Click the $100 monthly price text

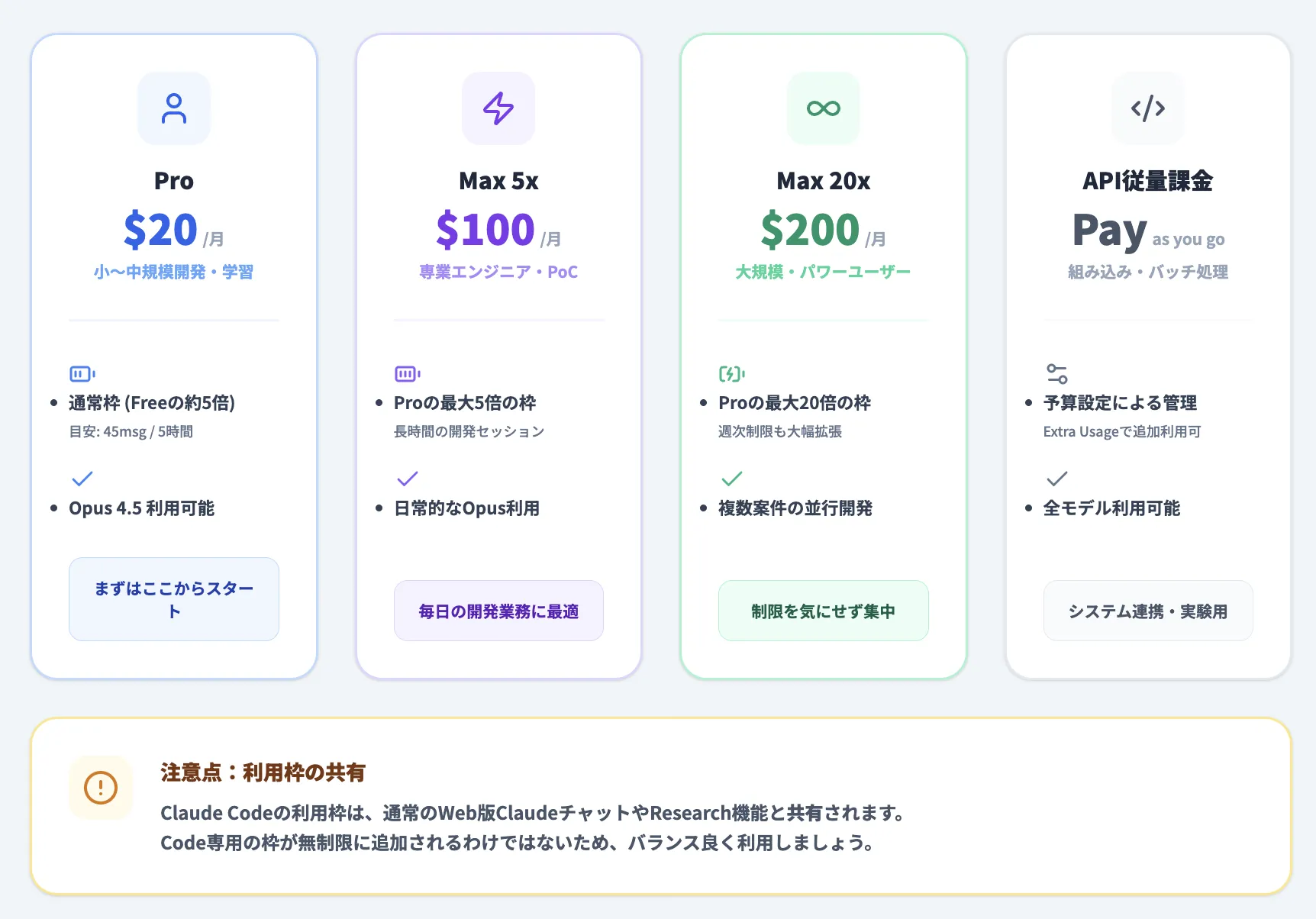pyautogui.click(x=485, y=227)
